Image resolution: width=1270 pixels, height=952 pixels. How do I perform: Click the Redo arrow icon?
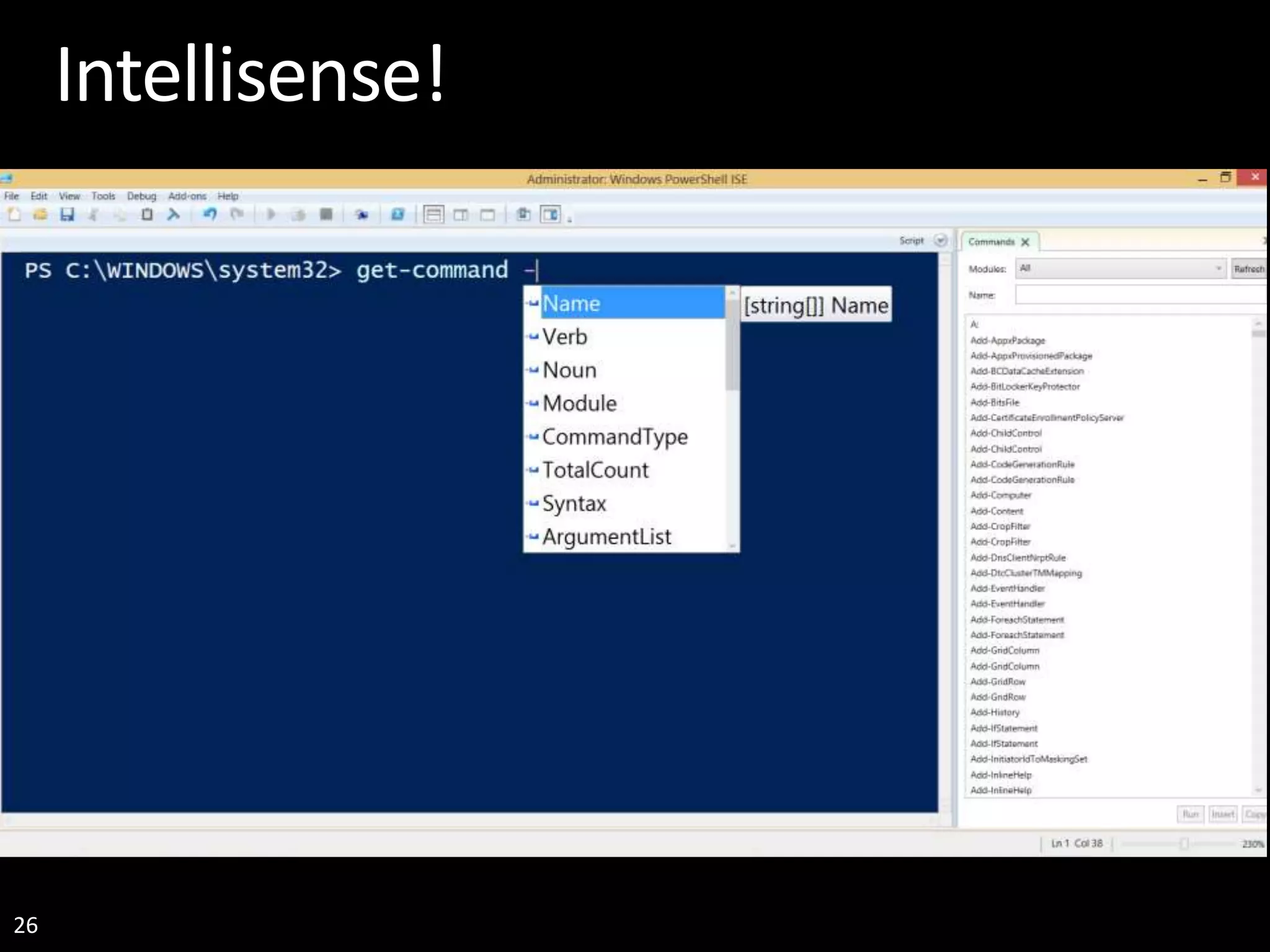click(x=237, y=215)
